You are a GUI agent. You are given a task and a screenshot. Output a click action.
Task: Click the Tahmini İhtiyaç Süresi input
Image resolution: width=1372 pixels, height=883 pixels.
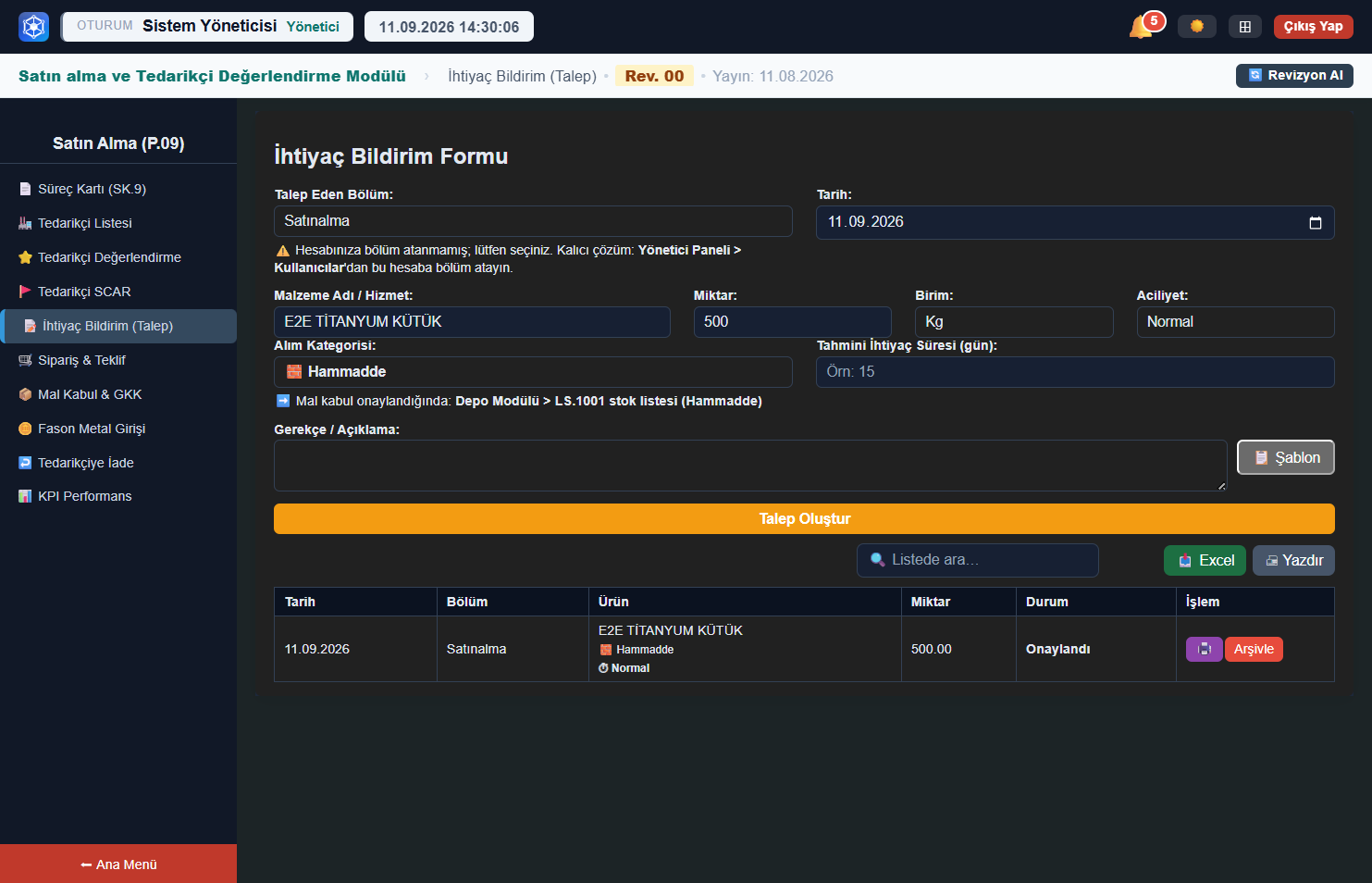pyautogui.click(x=1075, y=372)
